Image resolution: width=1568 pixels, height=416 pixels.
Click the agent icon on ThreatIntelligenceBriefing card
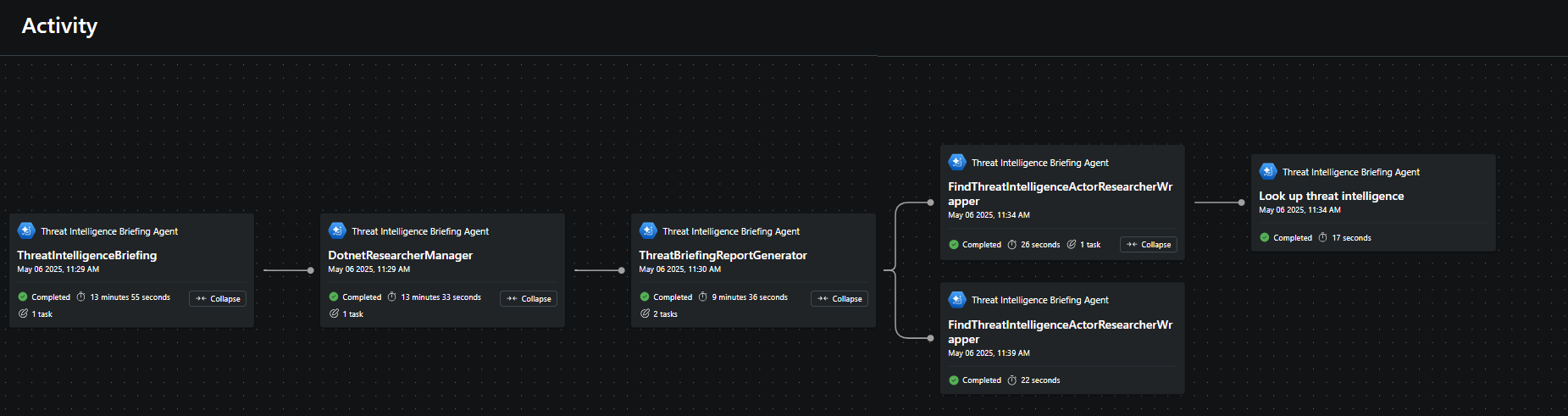tap(26, 230)
